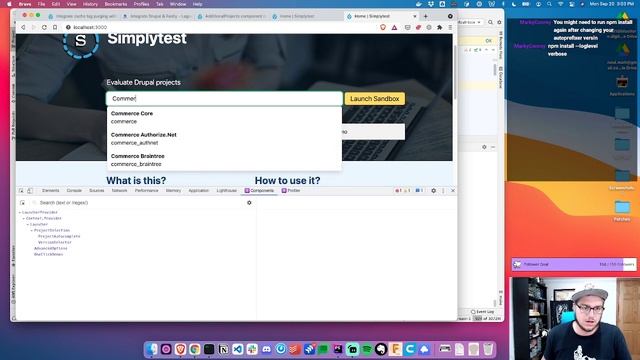This screenshot has height=360, width=640.
Task: Select the React component picker icon by search
Action: [22, 202]
